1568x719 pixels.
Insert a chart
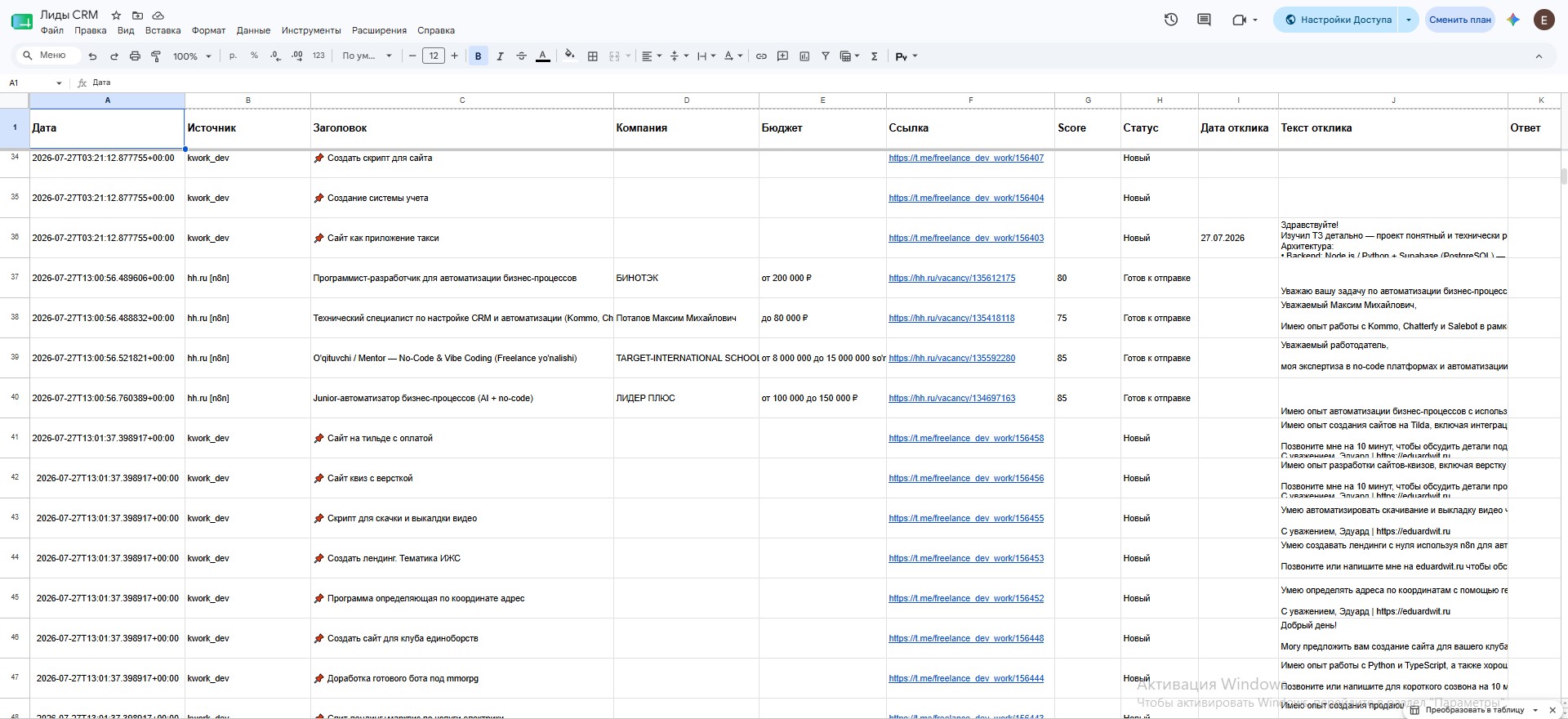[x=804, y=56]
